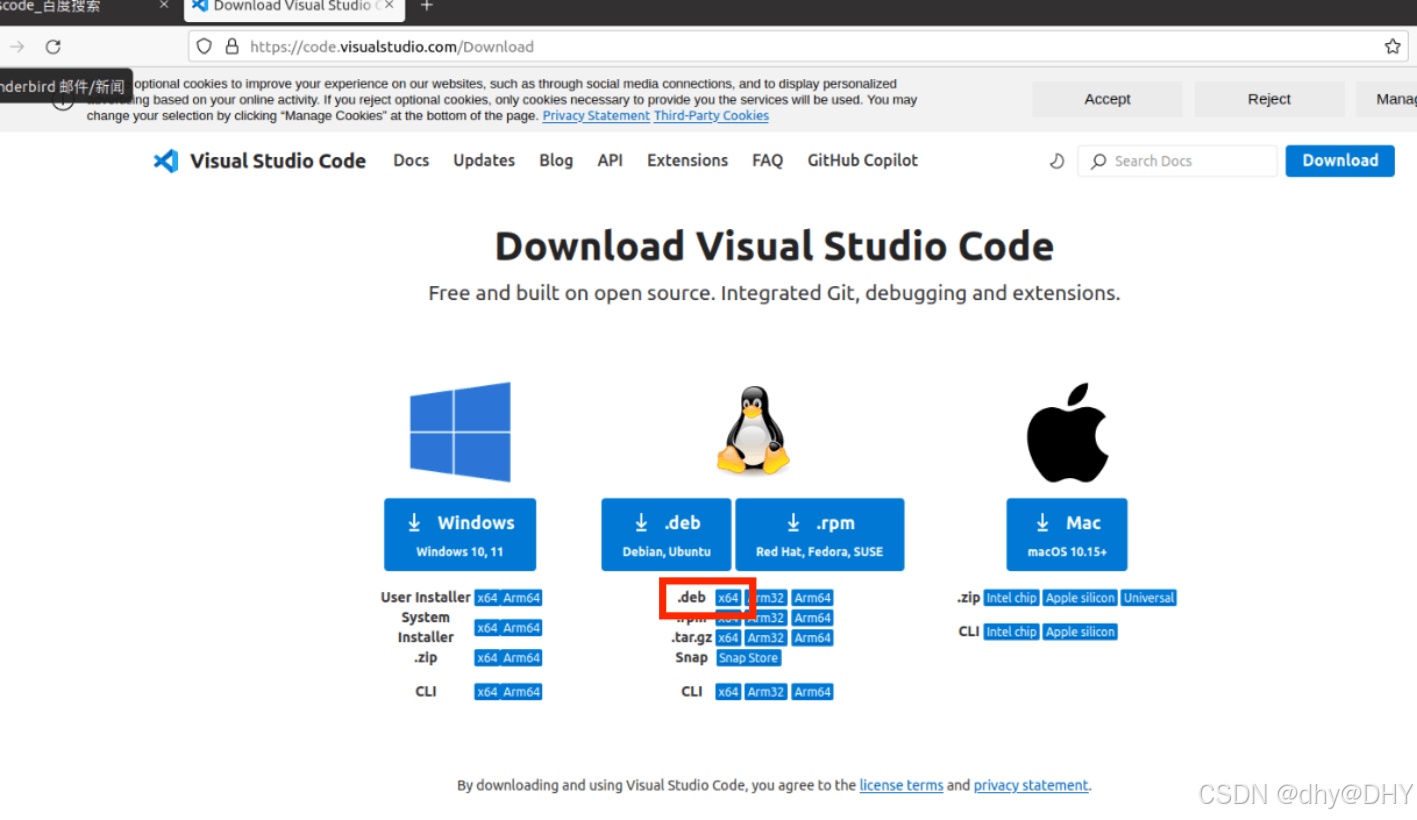The width and height of the screenshot is (1417, 820).
Task: Select Linux CLI Arm32 download
Action: tap(766, 692)
